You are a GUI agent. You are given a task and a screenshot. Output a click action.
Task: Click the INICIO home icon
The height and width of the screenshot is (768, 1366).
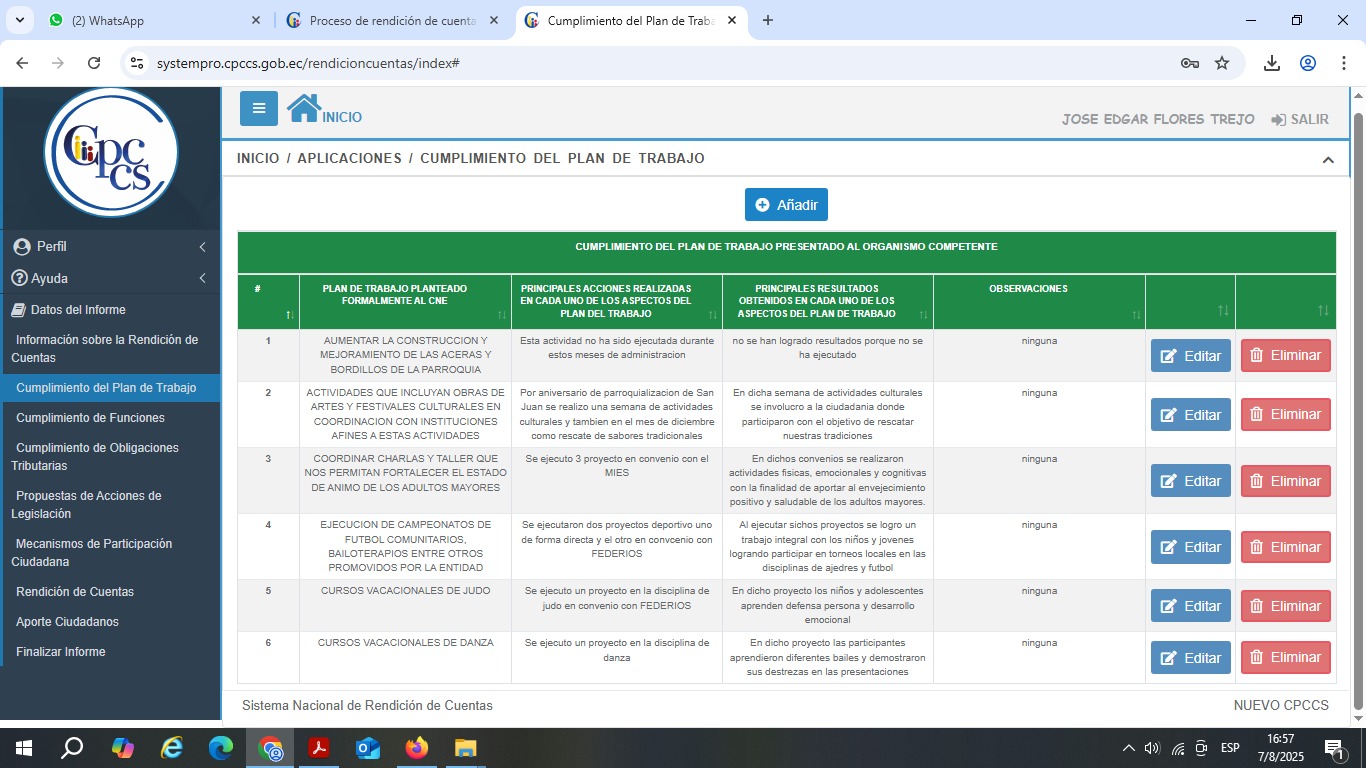(x=304, y=108)
